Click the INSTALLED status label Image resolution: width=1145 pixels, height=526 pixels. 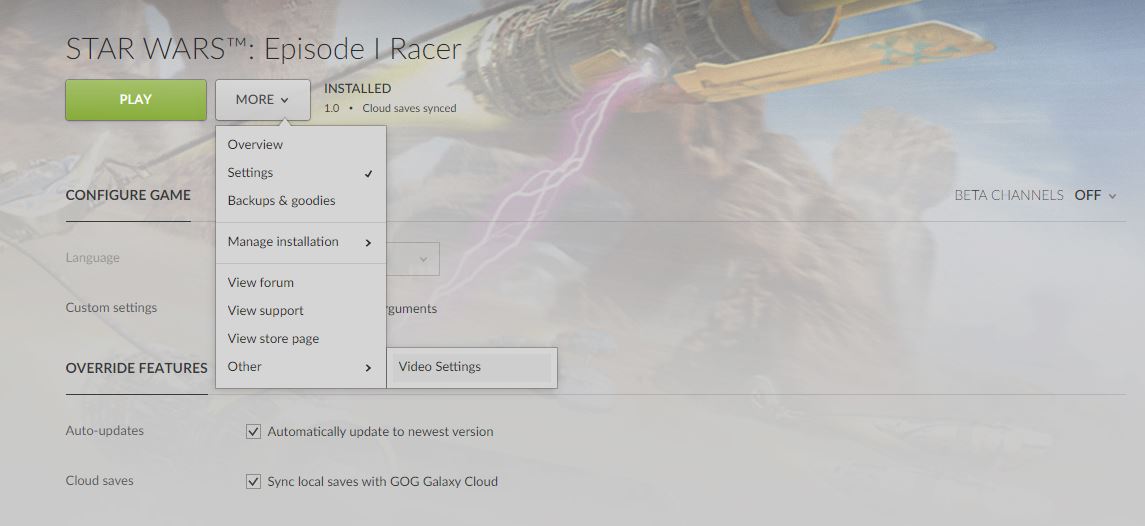point(357,88)
